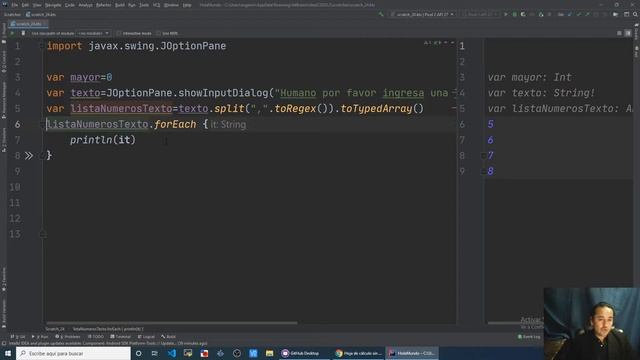Open the Navigate menu

53,5
